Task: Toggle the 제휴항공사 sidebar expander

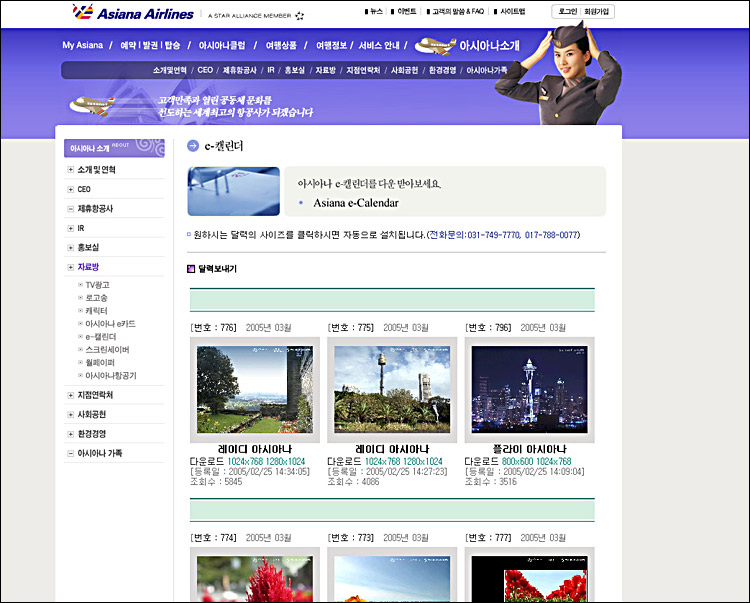Action: tap(71, 209)
